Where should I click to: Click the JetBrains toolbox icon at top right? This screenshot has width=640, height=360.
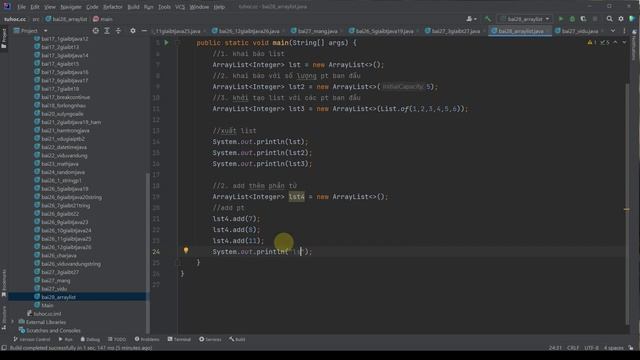click(x=632, y=19)
